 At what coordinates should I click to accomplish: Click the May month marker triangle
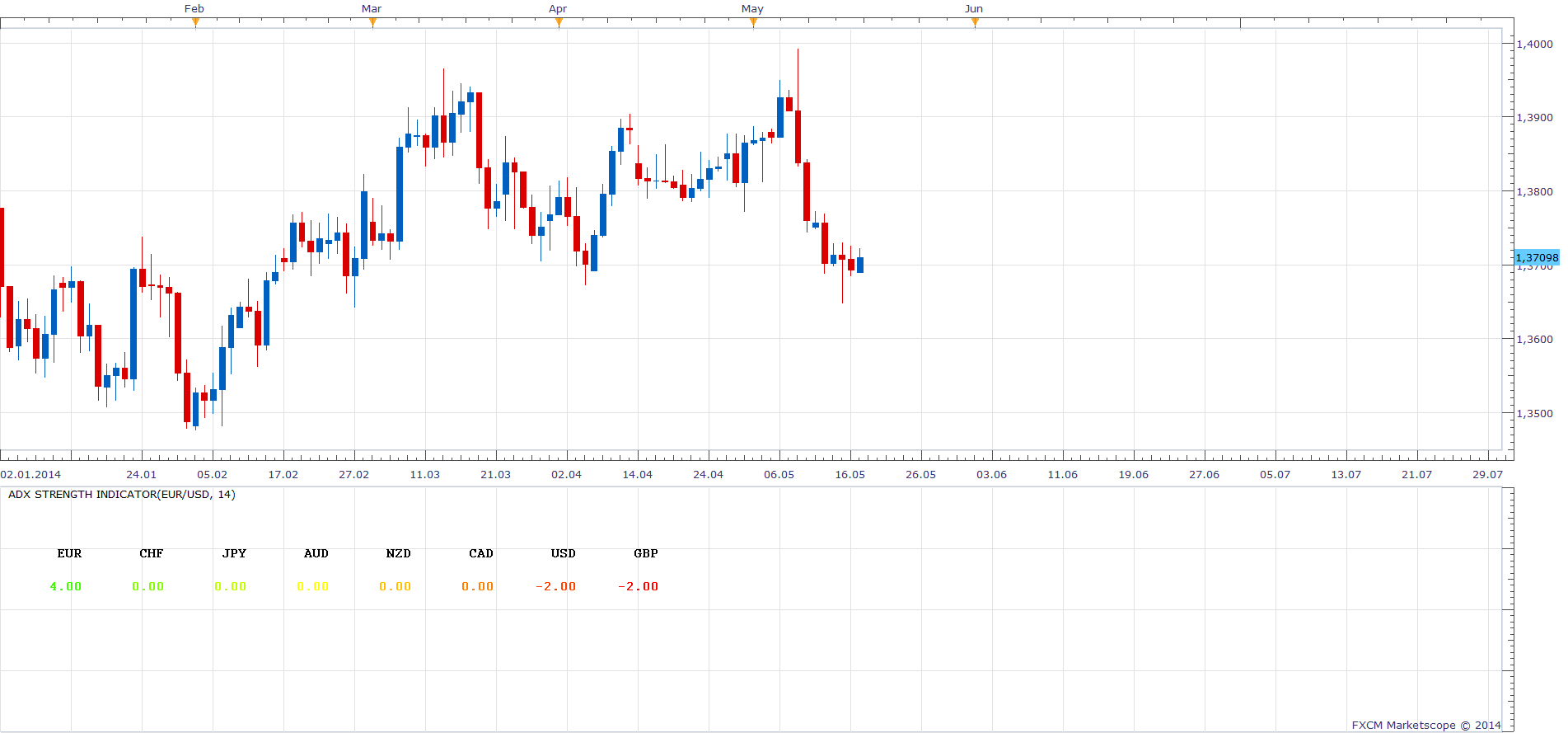coord(754,22)
